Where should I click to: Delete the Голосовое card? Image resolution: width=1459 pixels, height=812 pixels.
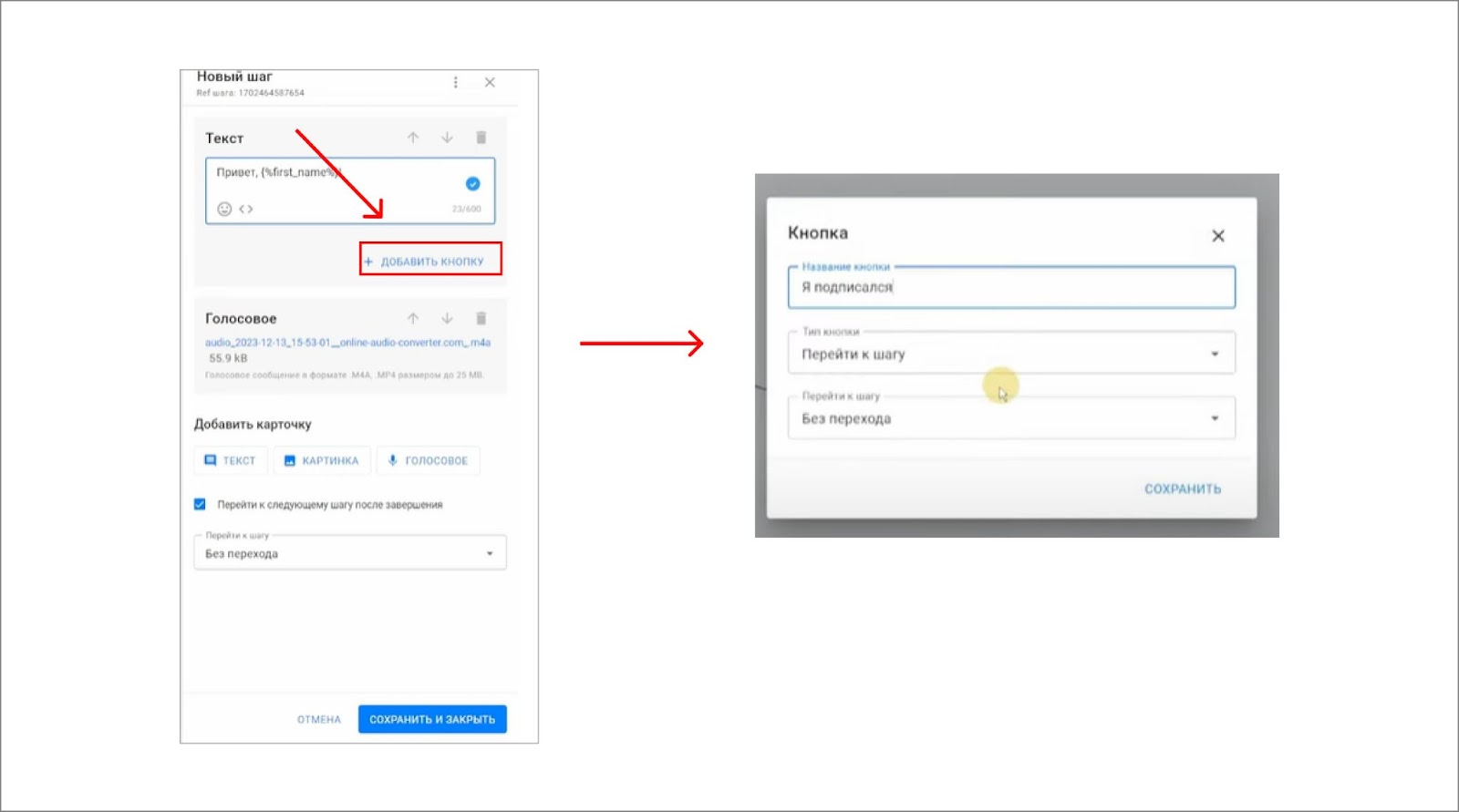tap(481, 318)
